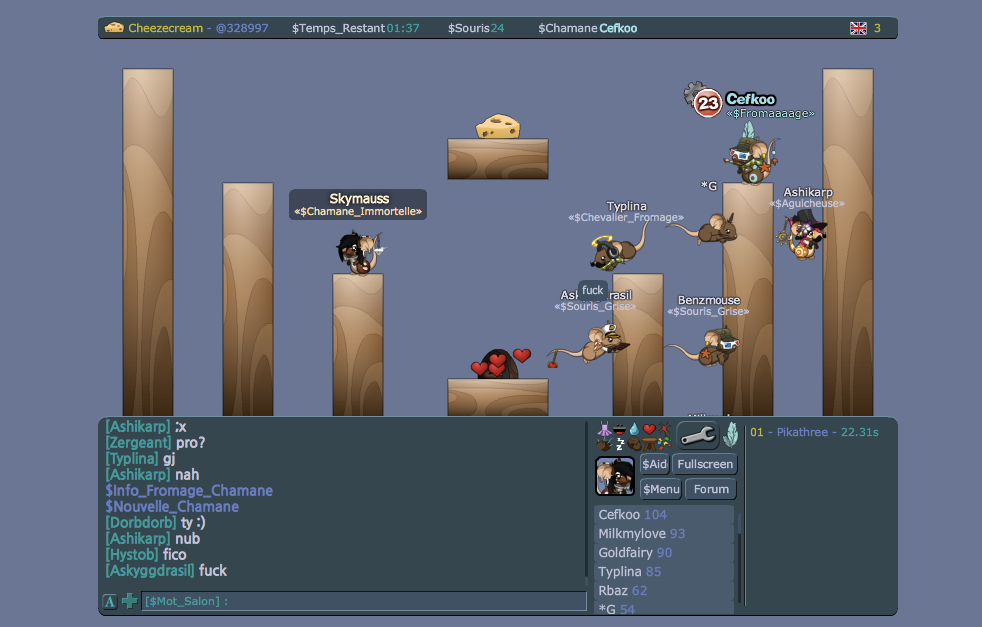Send the red heart kiss emote
Image resolution: width=982 pixels, height=627 pixels.
coord(649,429)
